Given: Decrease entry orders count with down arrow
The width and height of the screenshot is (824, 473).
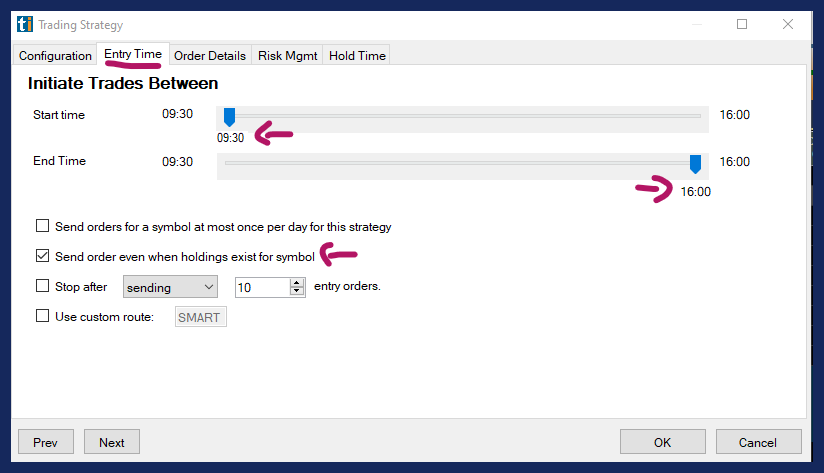Looking at the screenshot, I should [x=296, y=292].
